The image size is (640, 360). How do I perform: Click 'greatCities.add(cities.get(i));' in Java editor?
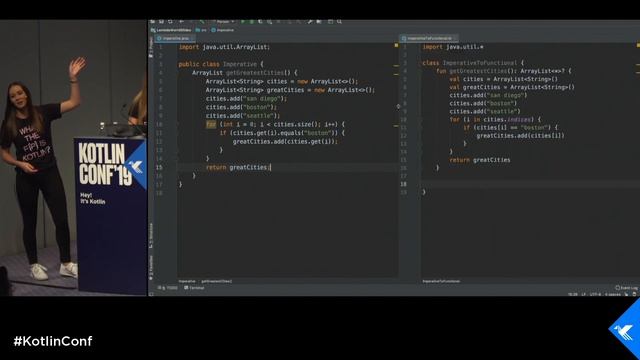pos(285,141)
